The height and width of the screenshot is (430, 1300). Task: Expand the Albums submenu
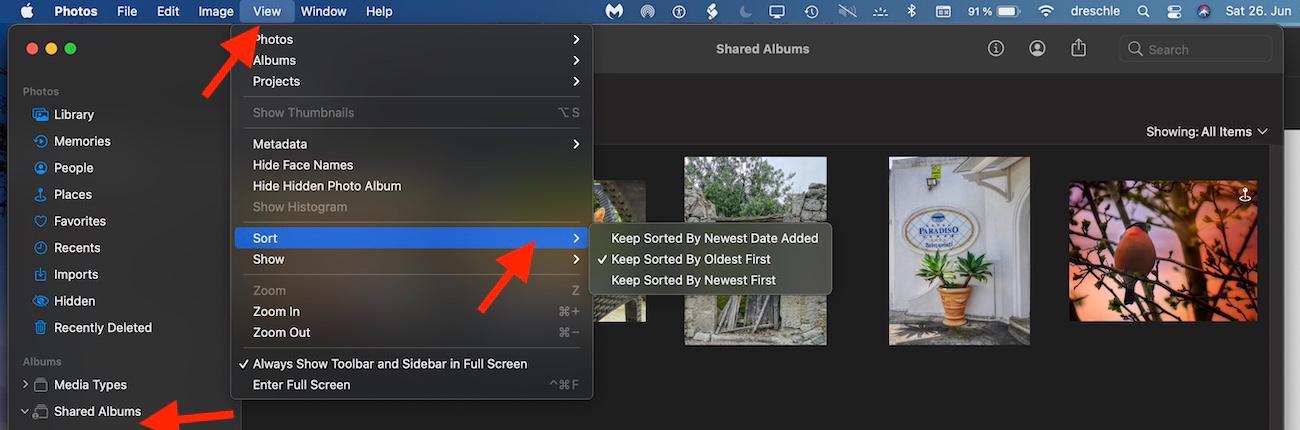tap(411, 60)
